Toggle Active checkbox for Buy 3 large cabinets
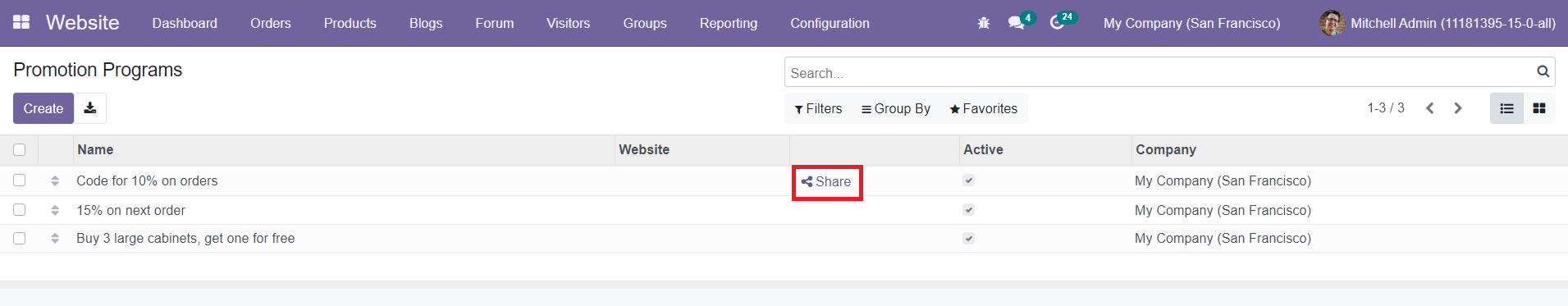The width and height of the screenshot is (1568, 306). point(969,239)
